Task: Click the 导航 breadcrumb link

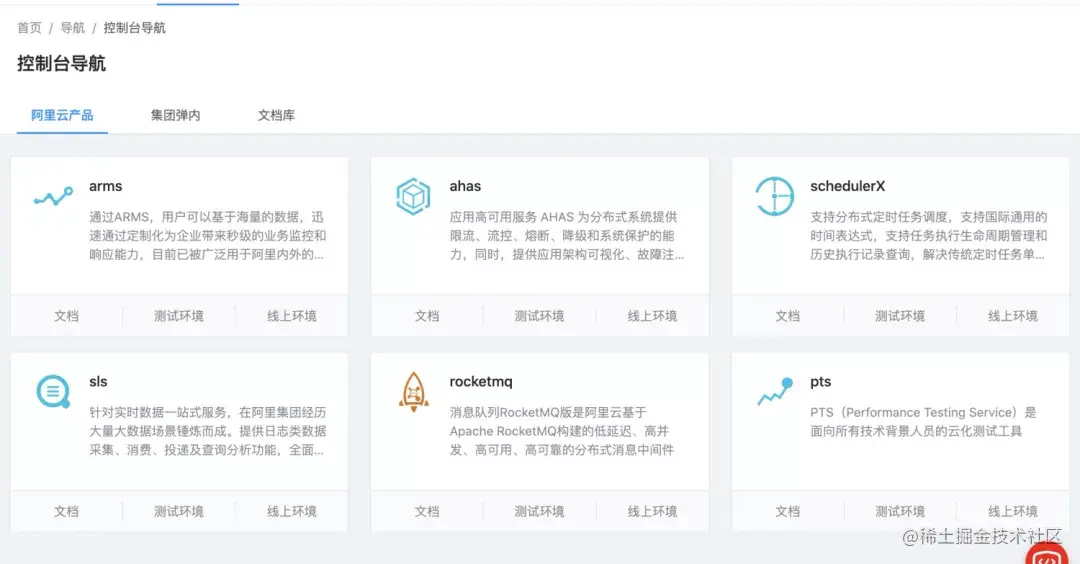Action: pyautogui.click(x=72, y=28)
